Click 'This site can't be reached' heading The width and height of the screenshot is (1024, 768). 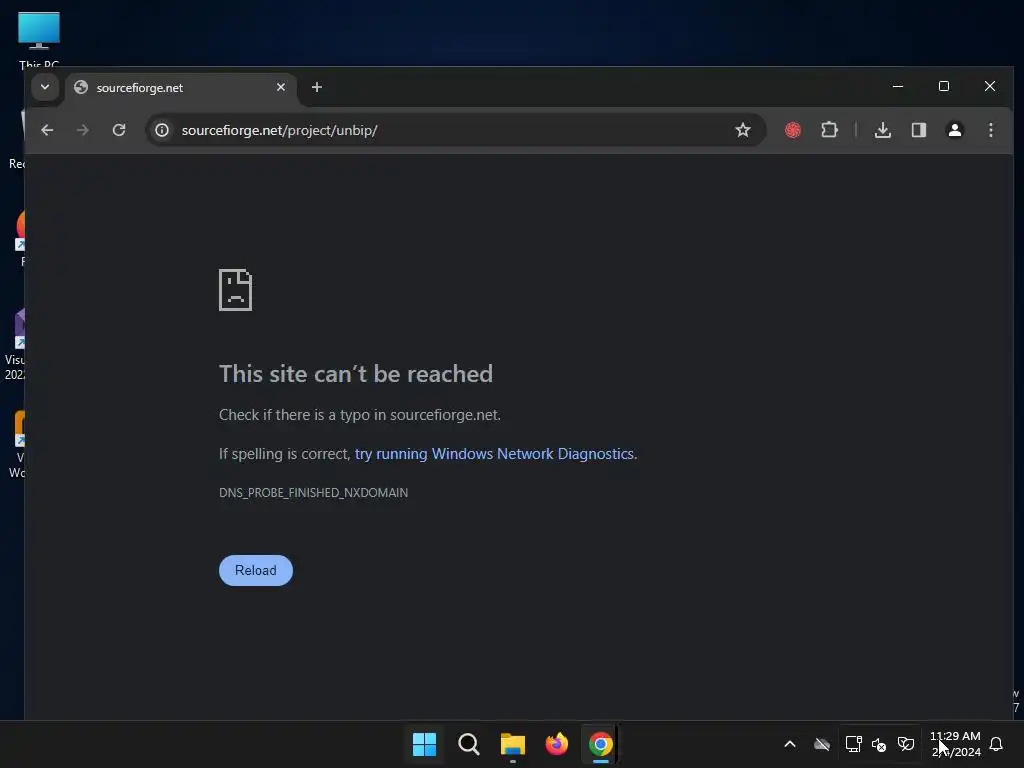[356, 374]
